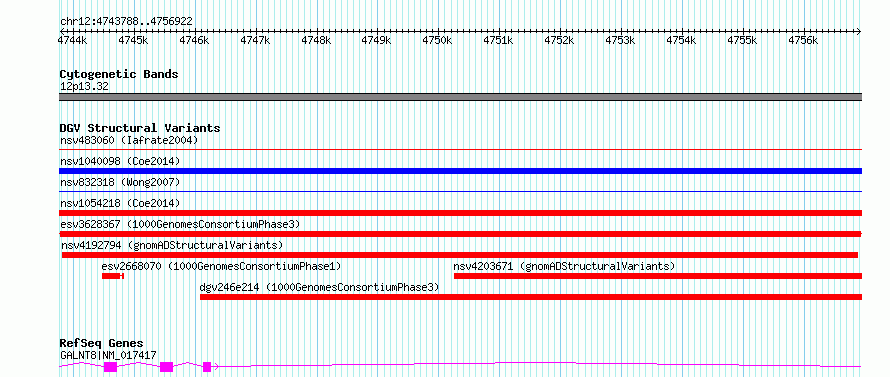Click the chr12:4743788..4756922 coordinate label
Viewport: 890px width, 377px height.
point(126,21)
